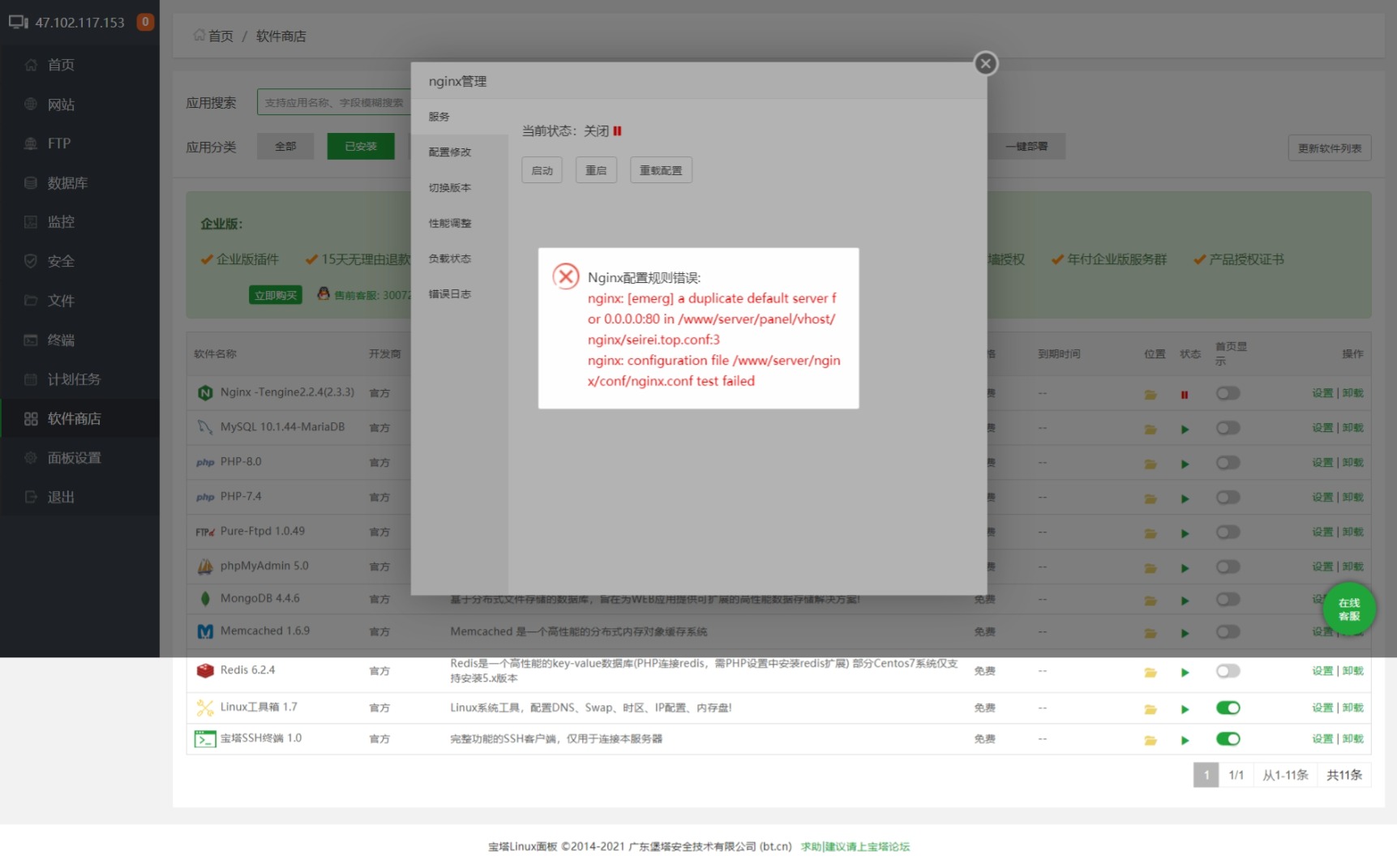Open the folder location for Linux工具箱 1.7
This screenshot has width=1397, height=868.
point(1151,708)
